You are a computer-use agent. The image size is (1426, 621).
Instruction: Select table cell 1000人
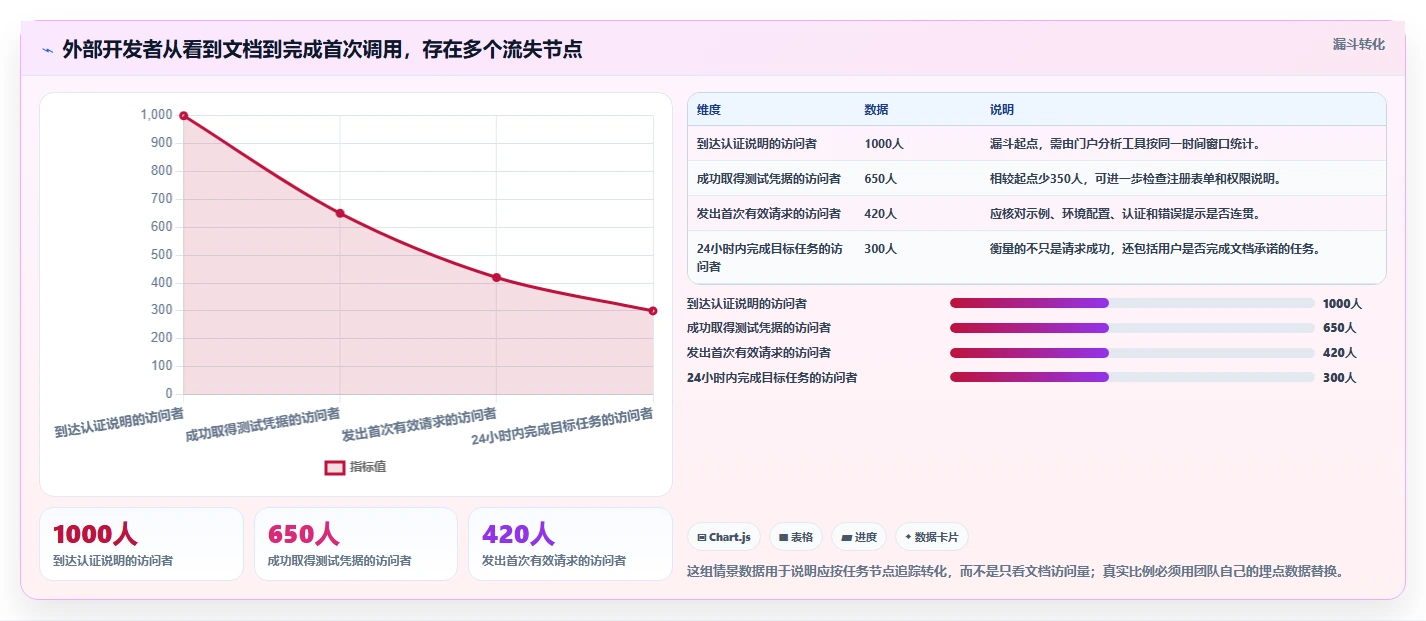click(x=884, y=144)
